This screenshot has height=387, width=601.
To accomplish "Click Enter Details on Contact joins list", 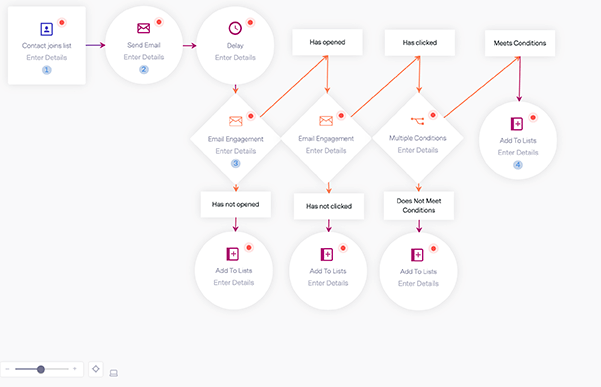I will tap(46, 57).
